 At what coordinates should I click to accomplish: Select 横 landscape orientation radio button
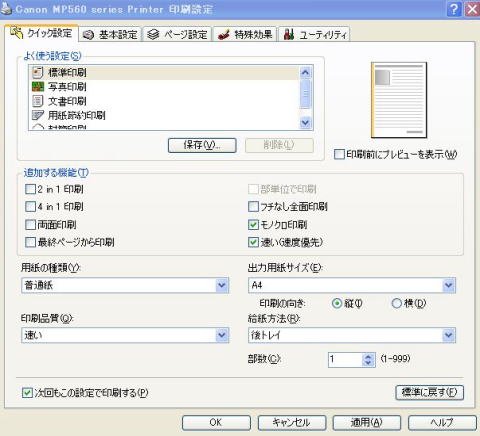396,303
